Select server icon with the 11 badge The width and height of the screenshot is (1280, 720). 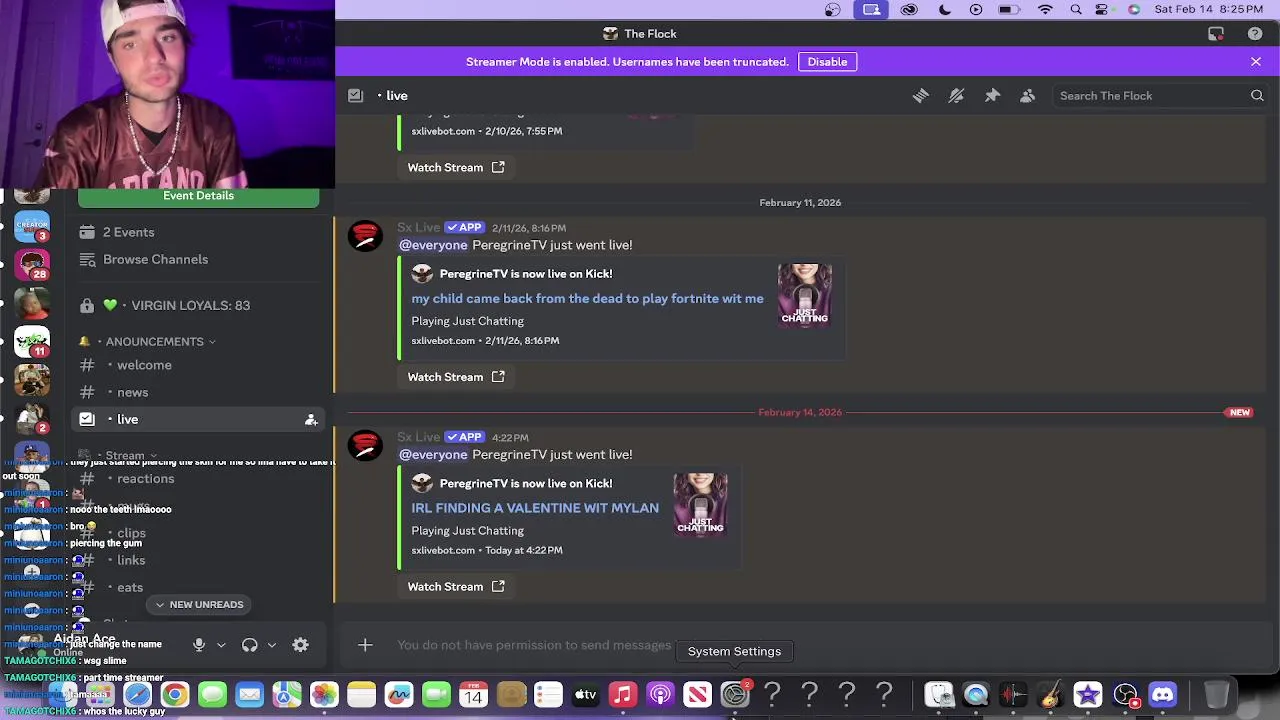[x=32, y=341]
